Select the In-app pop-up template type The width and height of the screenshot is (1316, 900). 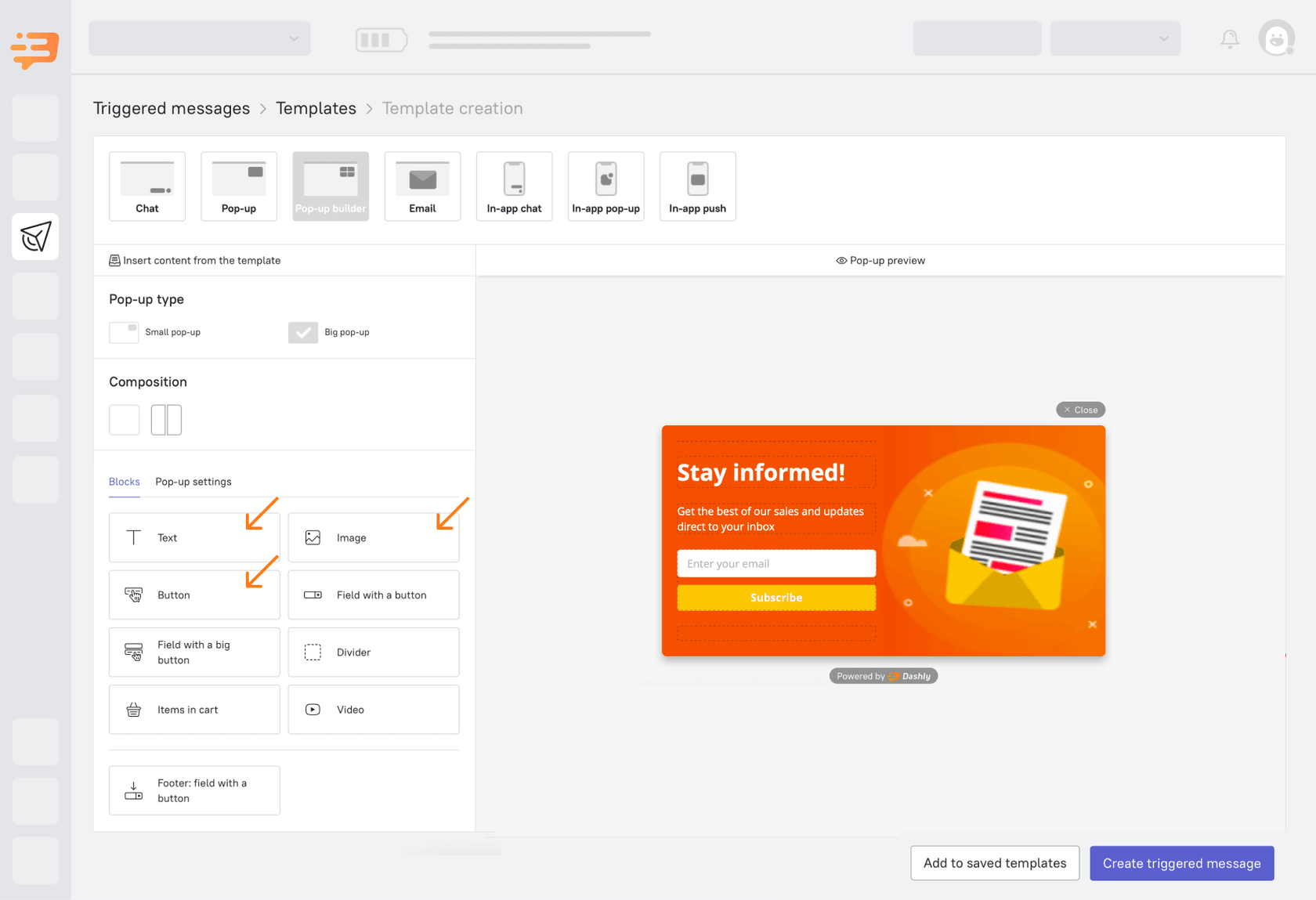pyautogui.click(x=605, y=186)
